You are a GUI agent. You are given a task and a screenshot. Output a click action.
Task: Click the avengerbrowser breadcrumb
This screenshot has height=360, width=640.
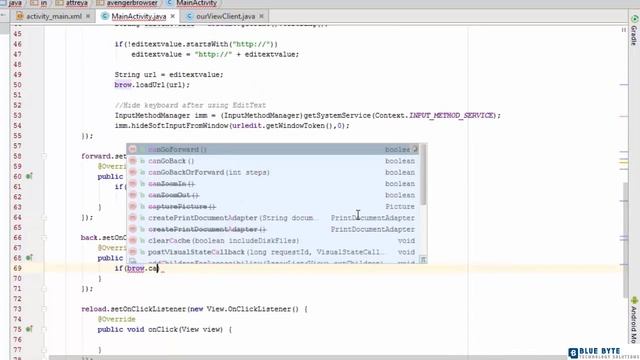coord(132,3)
